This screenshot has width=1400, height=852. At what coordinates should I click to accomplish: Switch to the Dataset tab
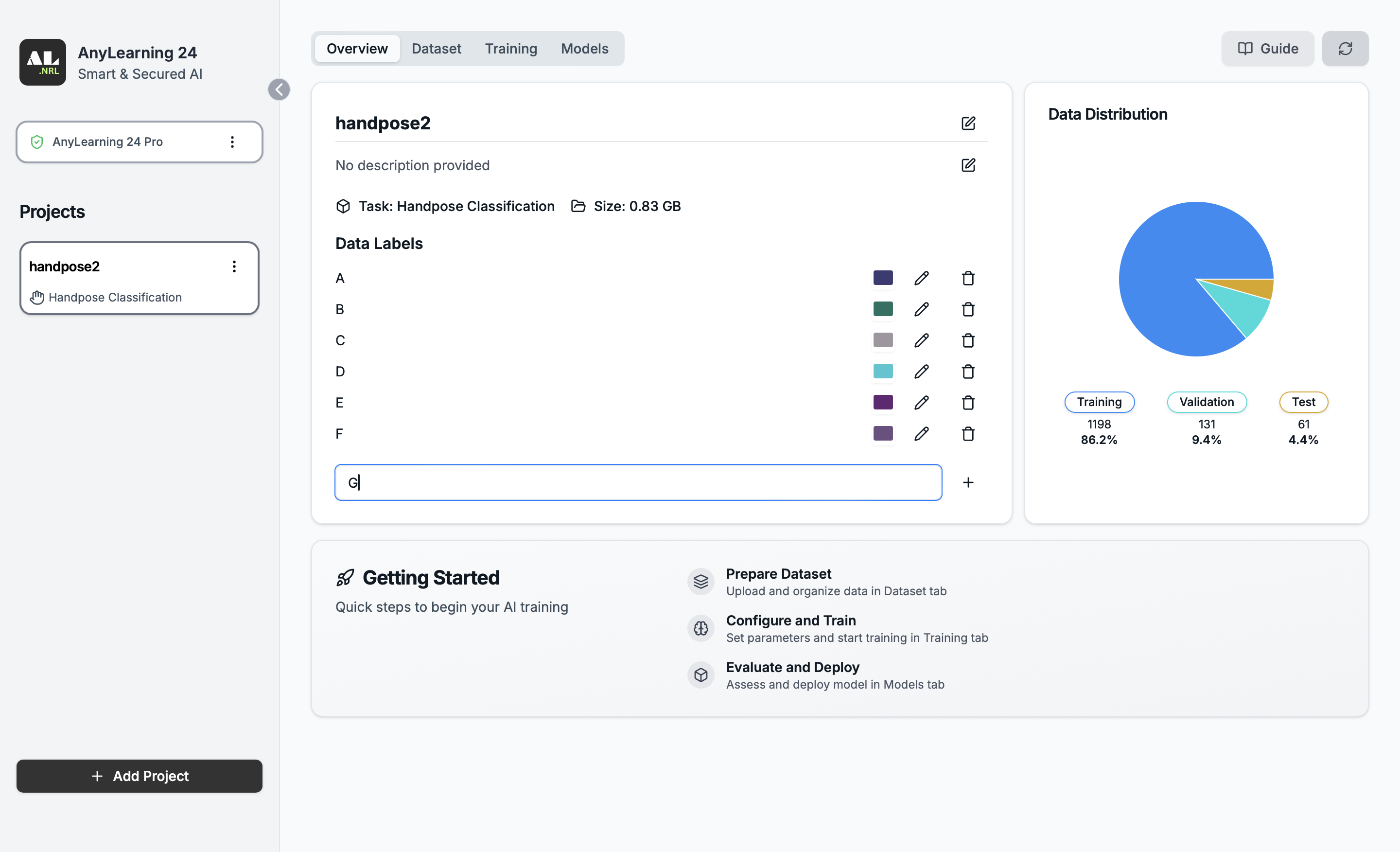pyautogui.click(x=436, y=48)
